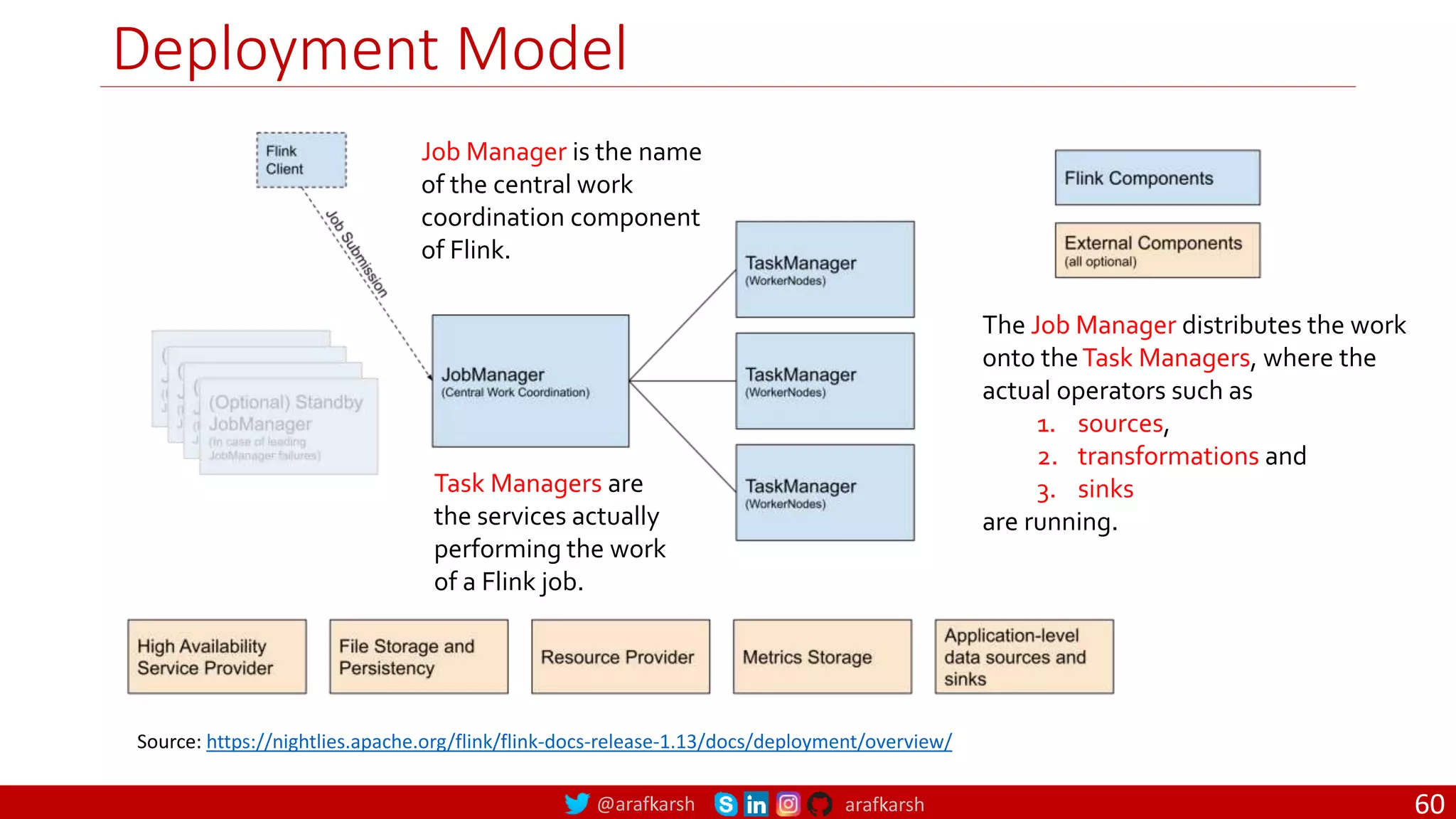Select File Storage and Persistency box
The width and height of the screenshot is (1456, 819).
(x=419, y=656)
